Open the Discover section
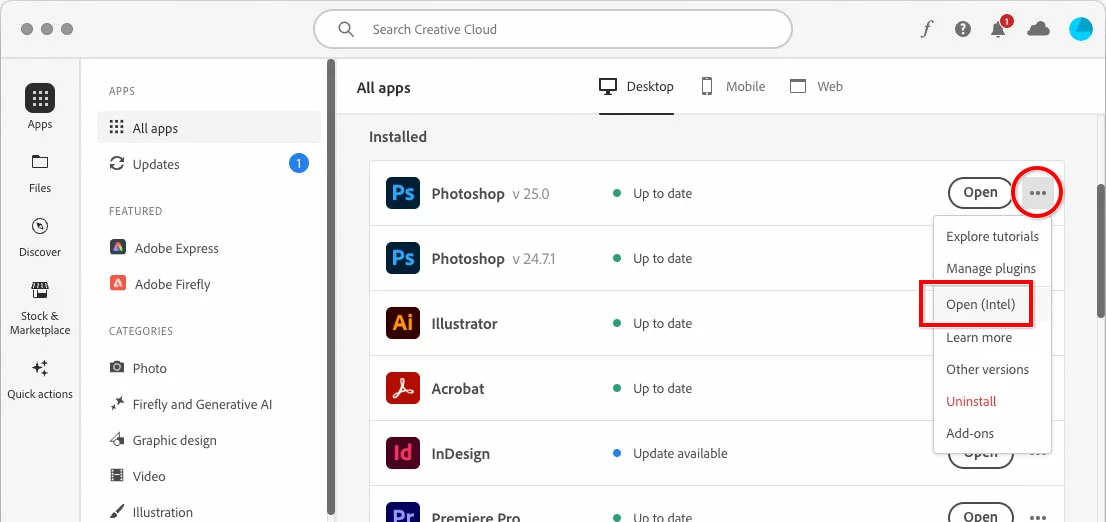 point(40,237)
